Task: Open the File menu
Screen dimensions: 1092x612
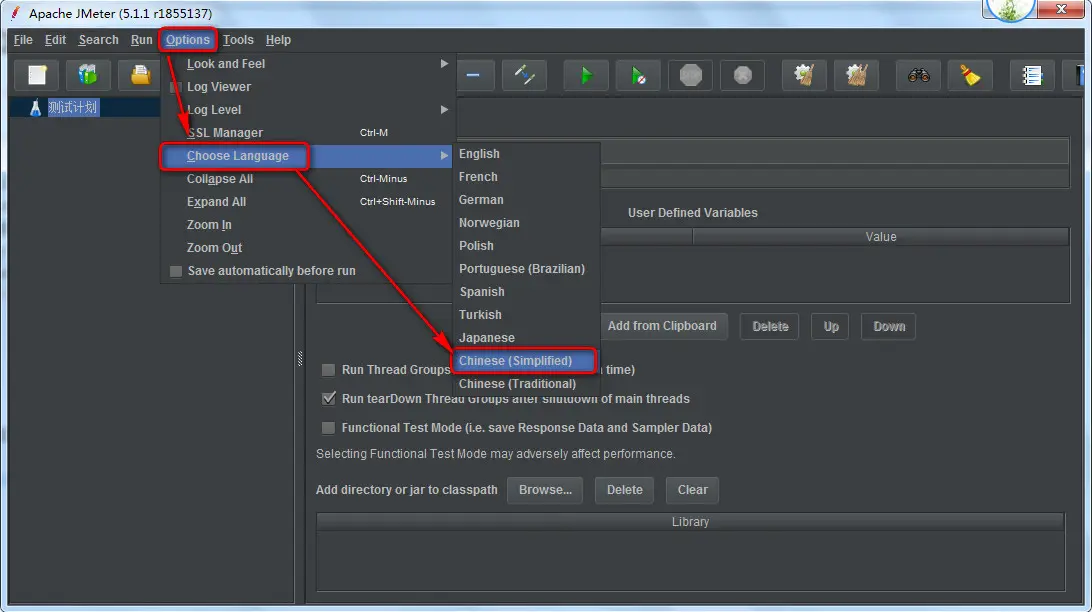Action: 23,40
